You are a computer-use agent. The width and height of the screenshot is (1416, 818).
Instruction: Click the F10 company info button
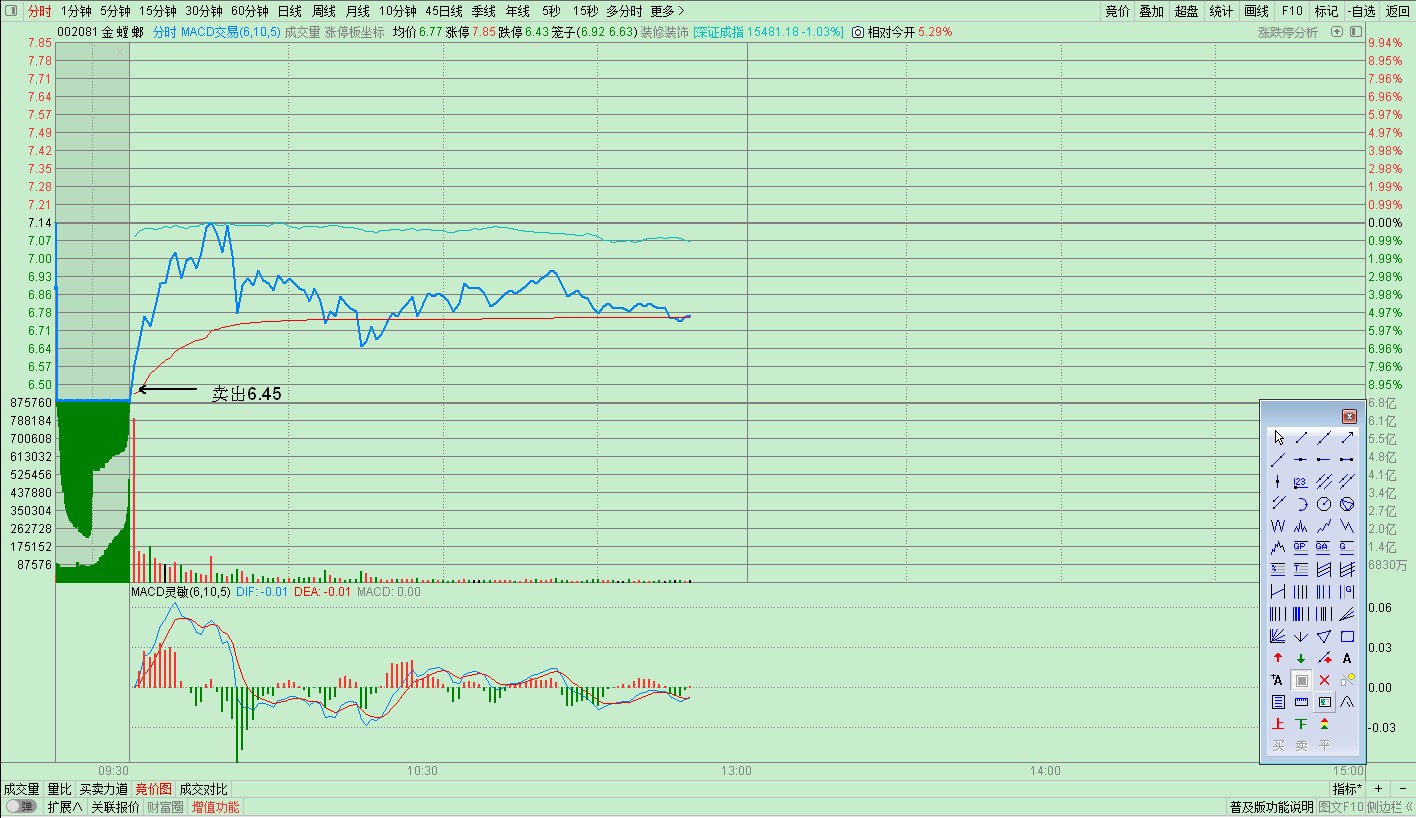(x=1292, y=11)
